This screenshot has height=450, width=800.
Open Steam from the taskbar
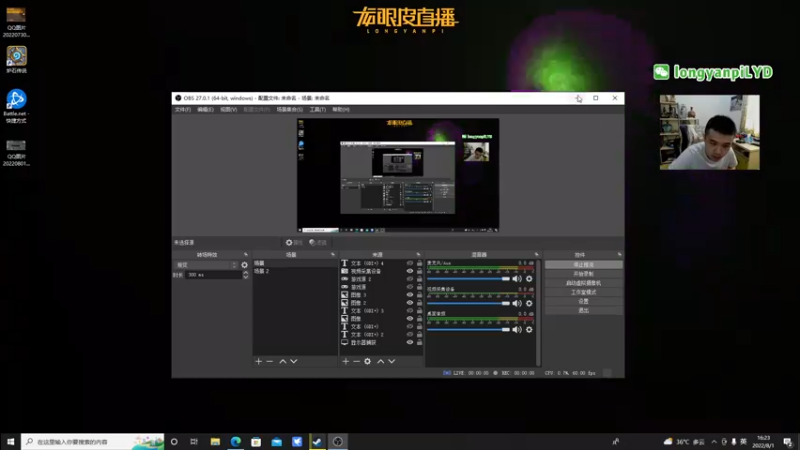tap(317, 442)
